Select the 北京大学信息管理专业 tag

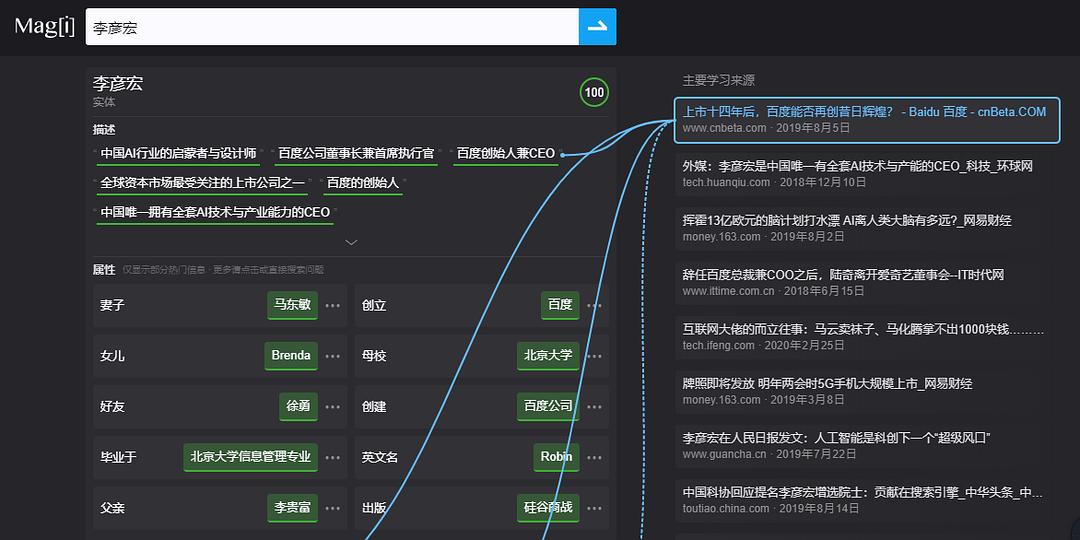pyautogui.click(x=251, y=457)
